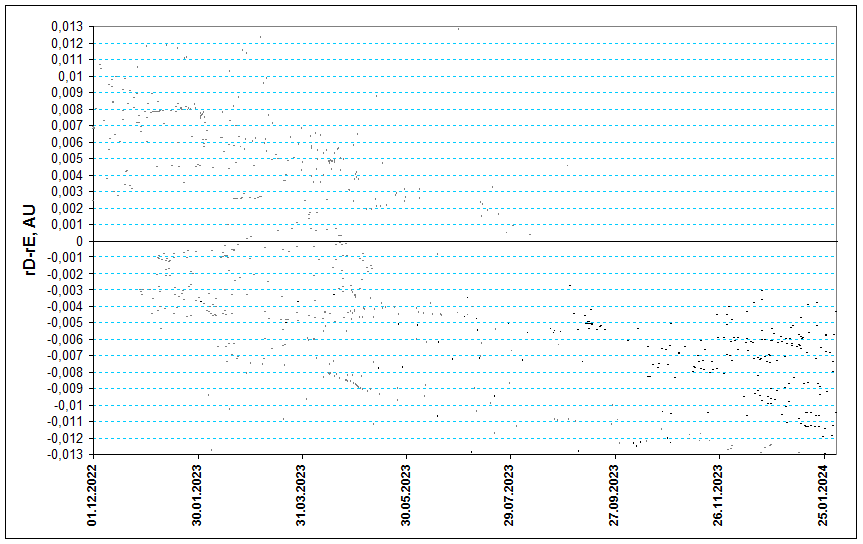Viewport: 863px width, 544px height.
Task: Click the zero value on y-axis
Action: (x=79, y=241)
